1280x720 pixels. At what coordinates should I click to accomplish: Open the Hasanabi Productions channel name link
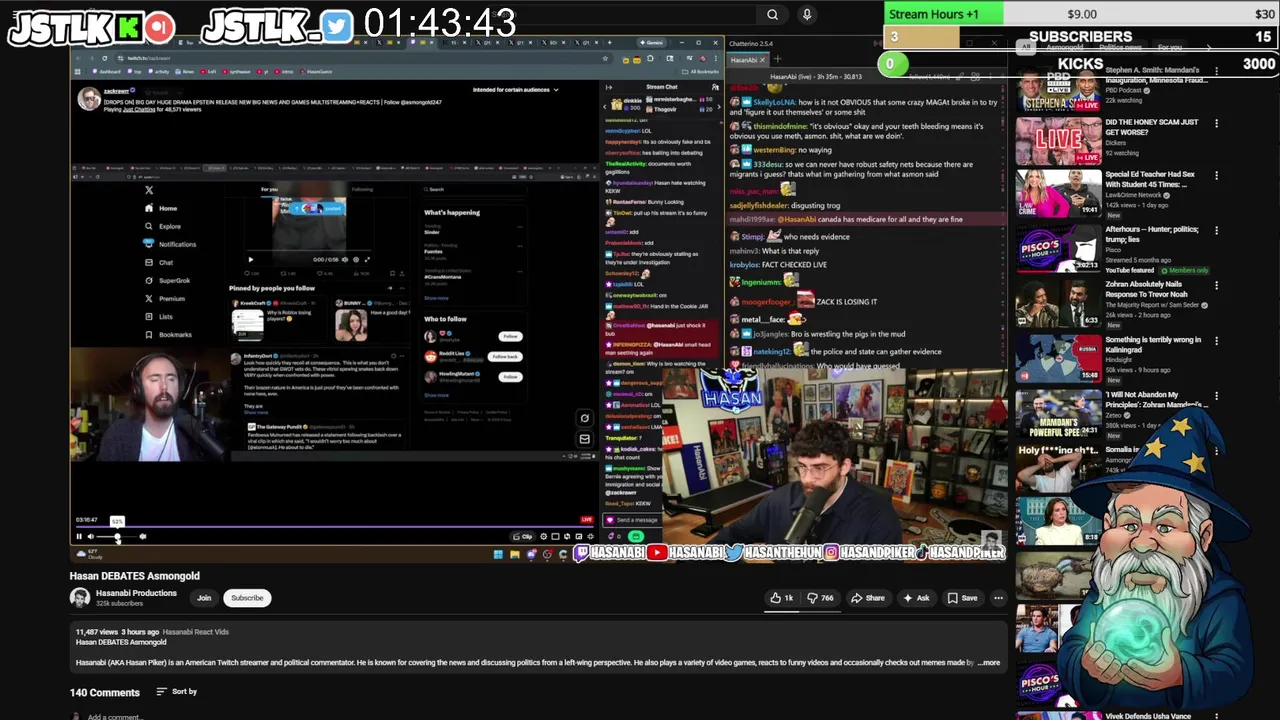pyautogui.click(x=136, y=593)
